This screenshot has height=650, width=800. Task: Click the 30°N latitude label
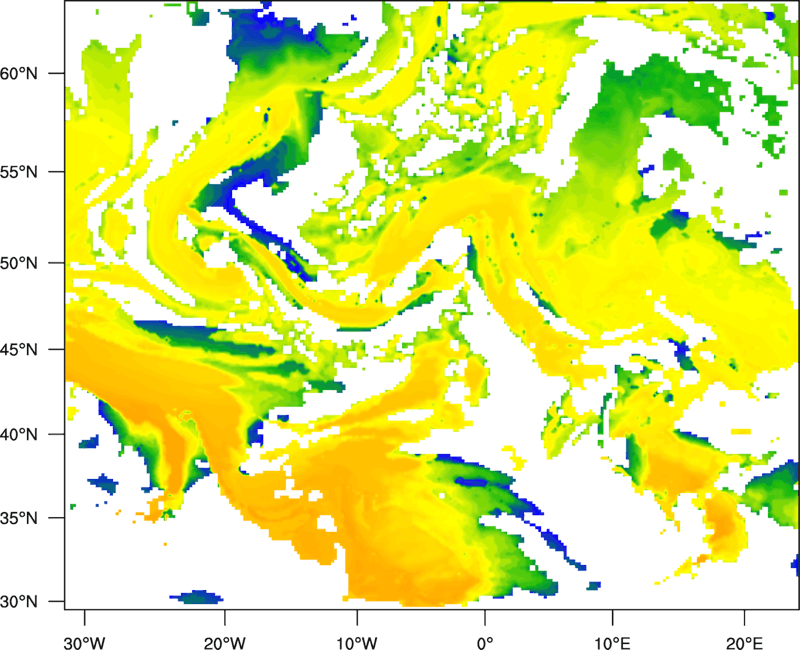point(19,602)
